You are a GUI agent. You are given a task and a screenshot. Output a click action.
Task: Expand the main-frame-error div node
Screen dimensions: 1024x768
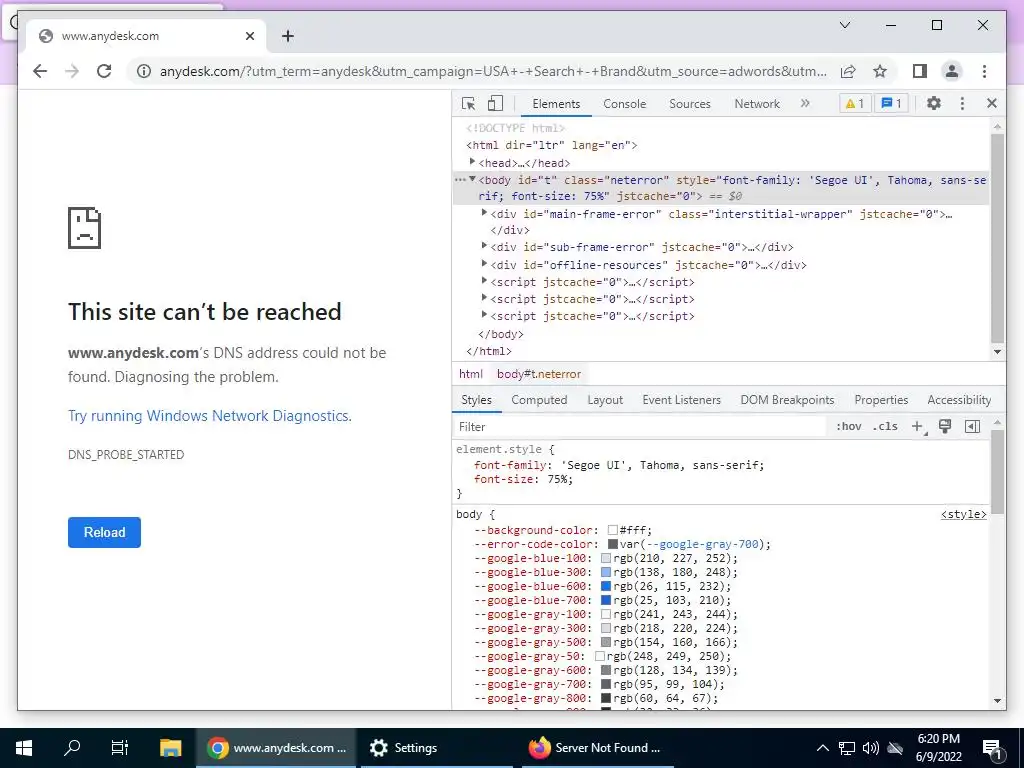[x=484, y=212]
